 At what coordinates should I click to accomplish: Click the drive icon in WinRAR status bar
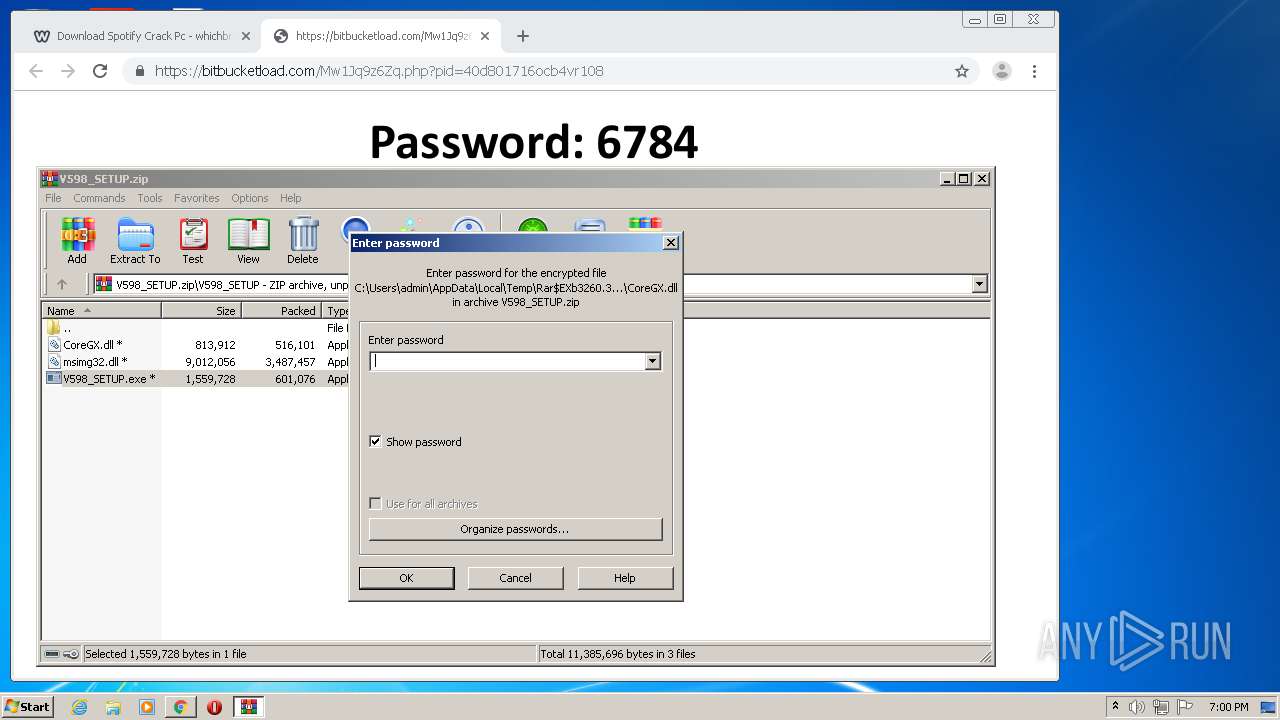[x=52, y=654]
